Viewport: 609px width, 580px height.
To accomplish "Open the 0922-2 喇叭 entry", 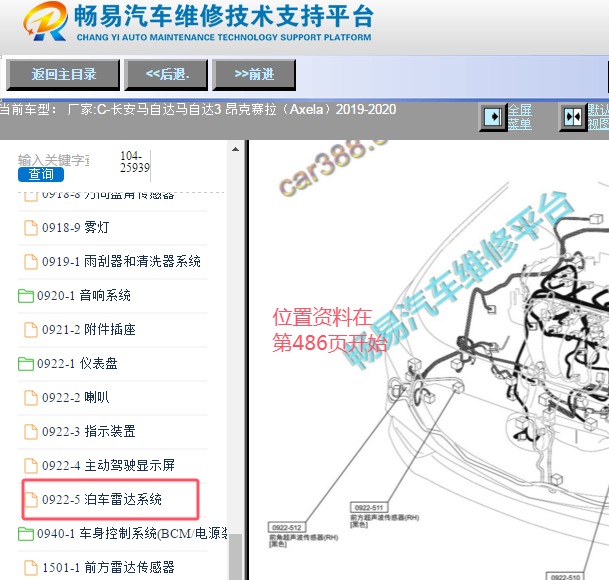I will [76, 397].
